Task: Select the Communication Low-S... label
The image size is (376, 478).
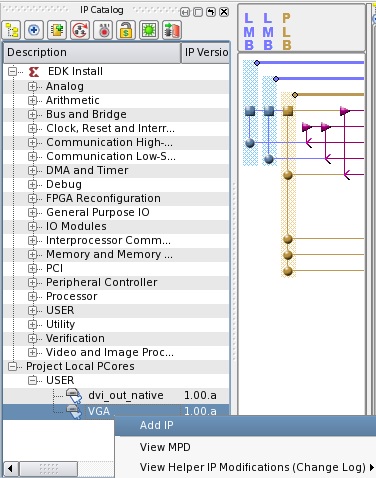Action: [111, 156]
